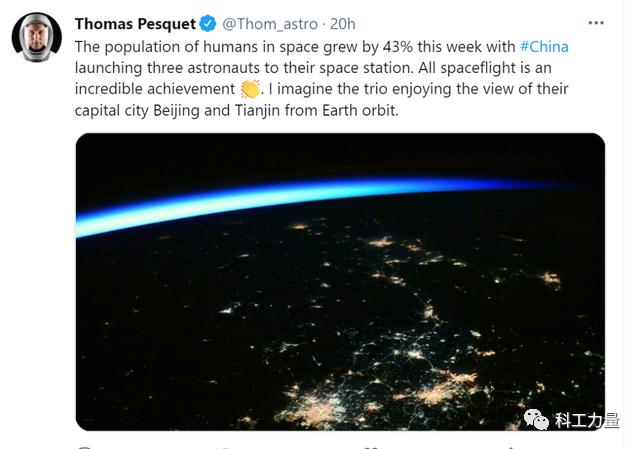Click the 20h timestamp
Screen dimensions: 640x449
click(x=342, y=23)
